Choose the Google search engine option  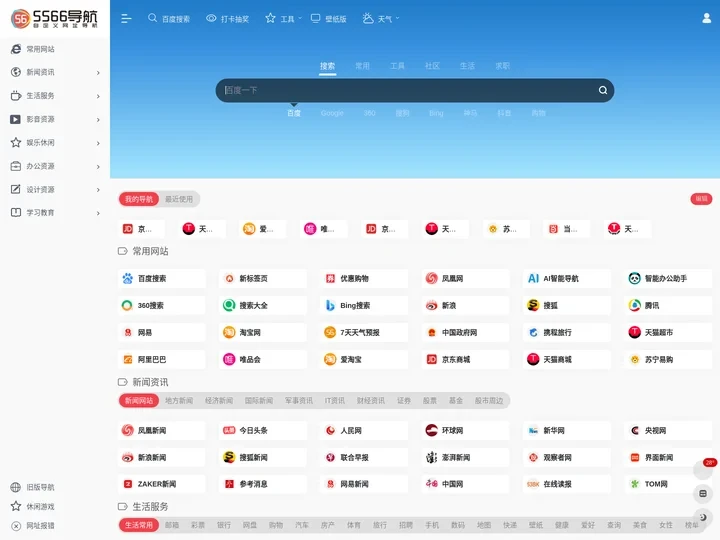[332, 113]
